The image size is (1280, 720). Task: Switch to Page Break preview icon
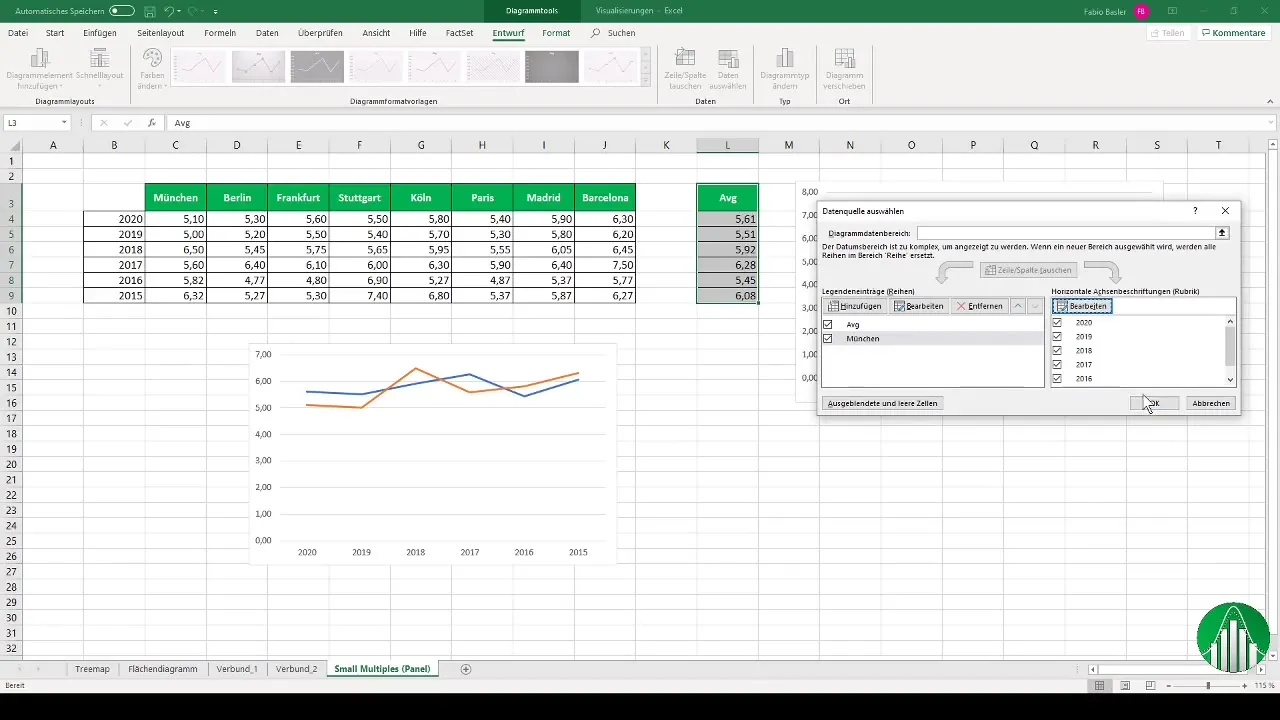(x=1151, y=686)
